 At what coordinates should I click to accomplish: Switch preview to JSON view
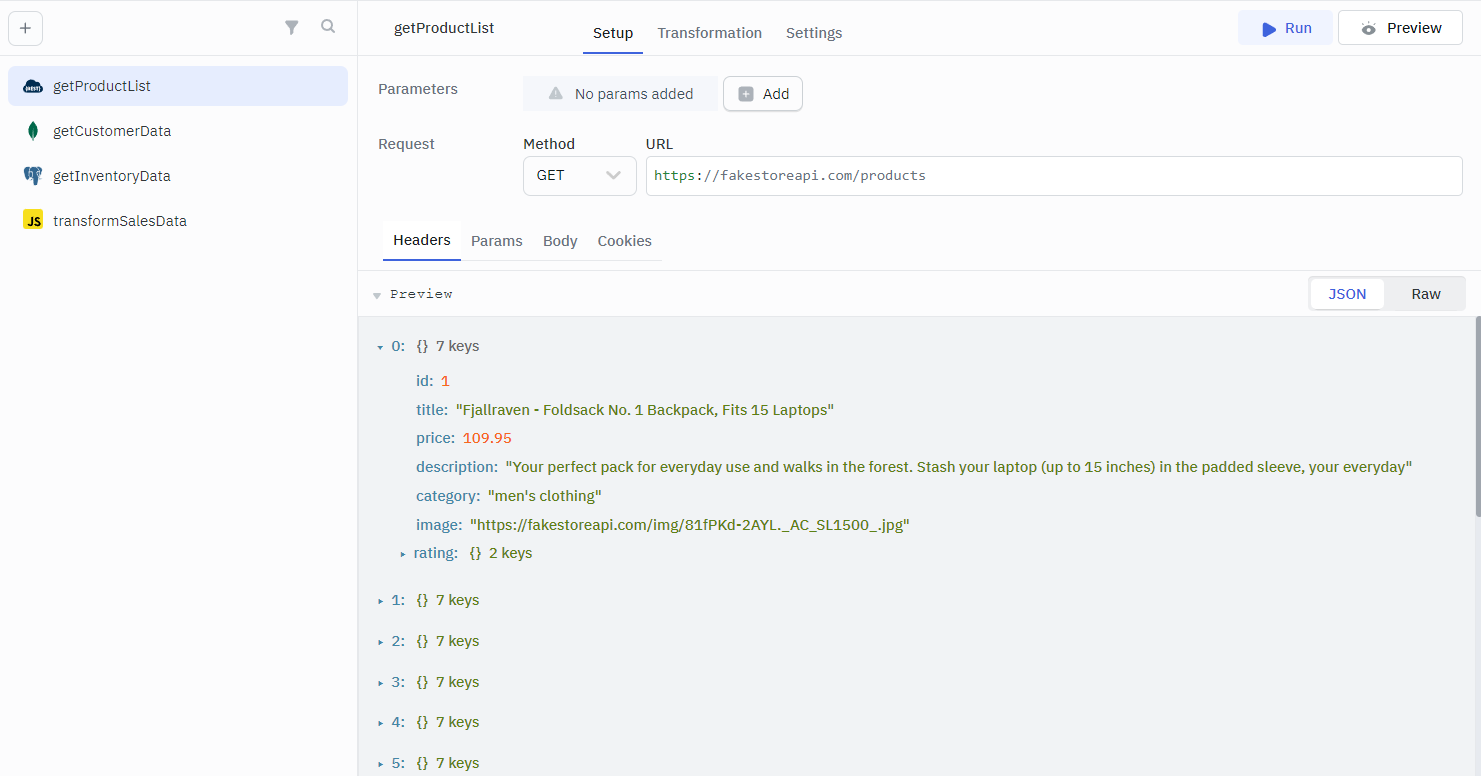tap(1346, 294)
